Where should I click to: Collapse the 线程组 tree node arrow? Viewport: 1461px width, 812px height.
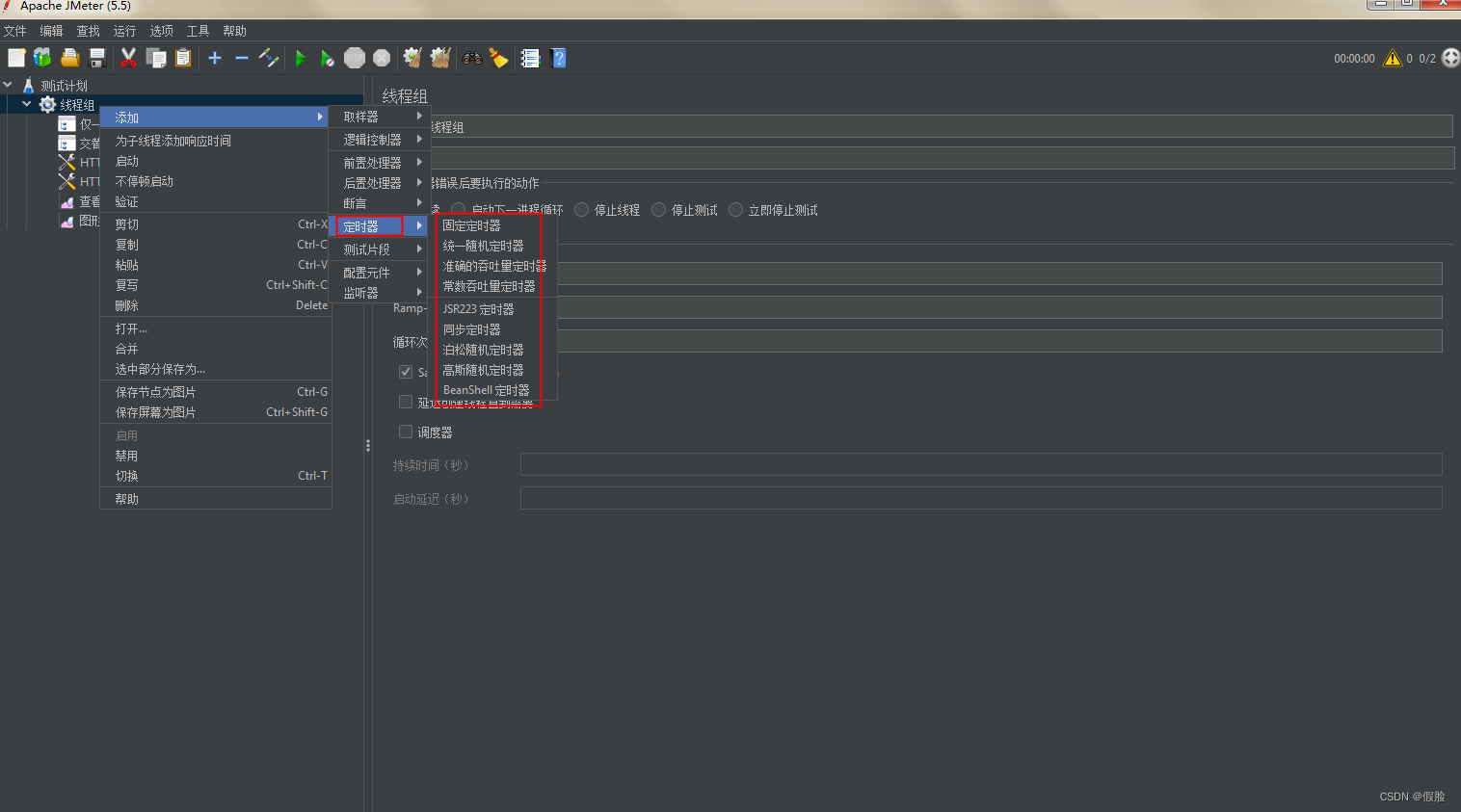(27, 104)
